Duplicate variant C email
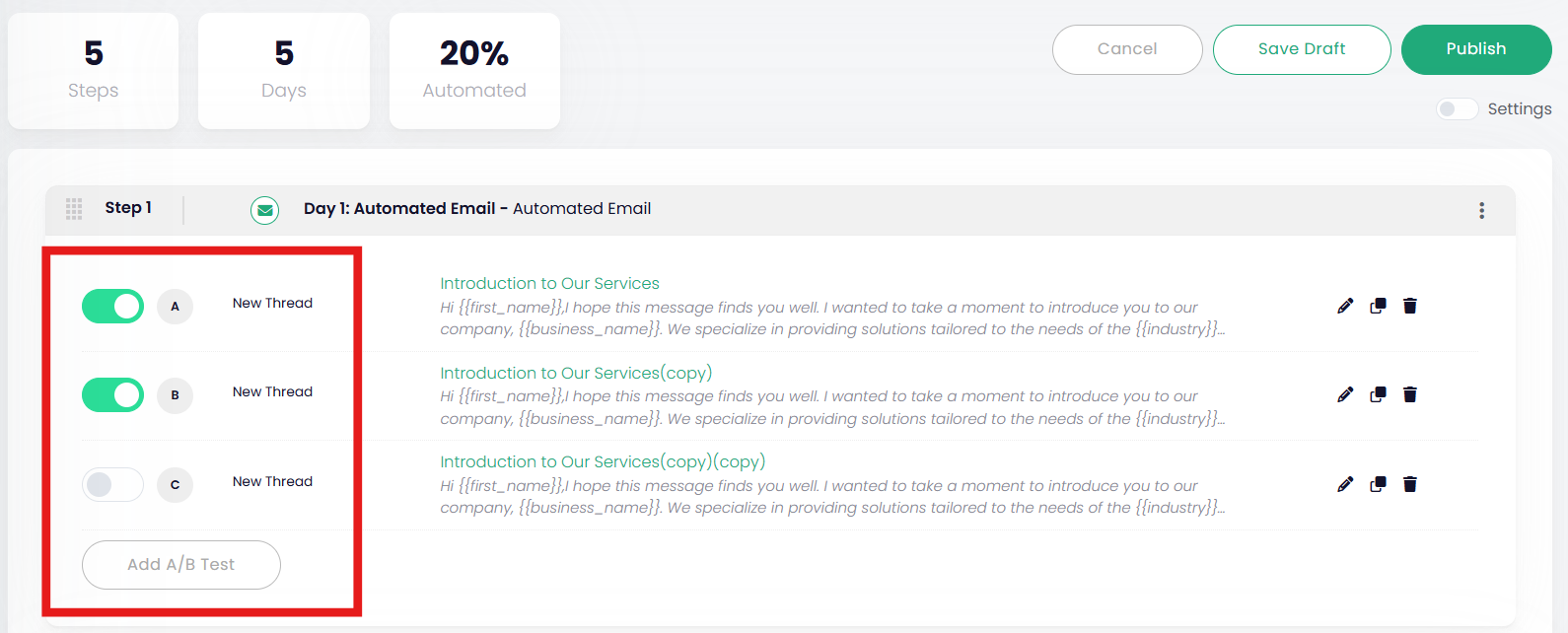Viewport: 1568px width, 633px height. point(1378,484)
